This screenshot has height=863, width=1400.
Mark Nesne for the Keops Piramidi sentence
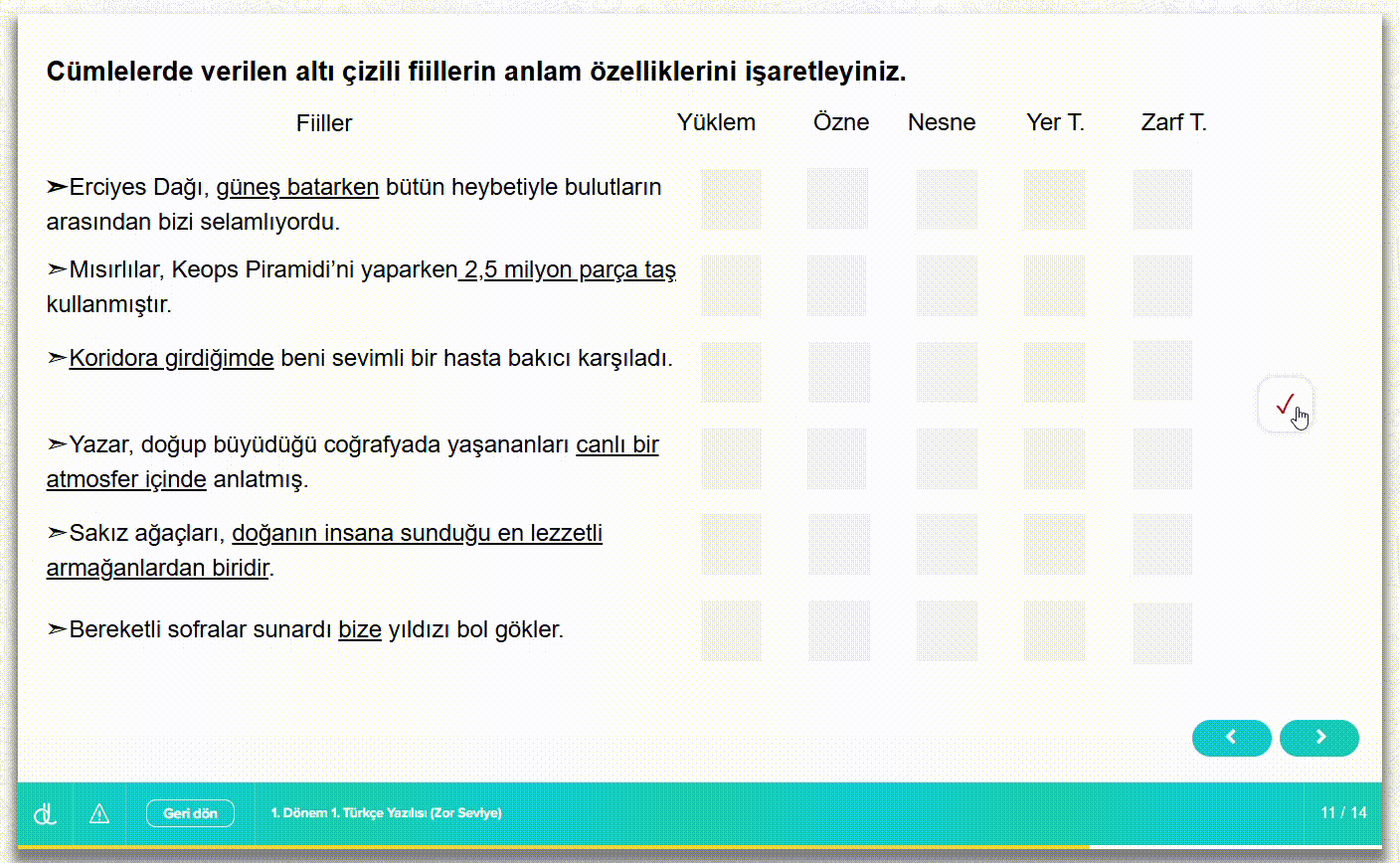pyautogui.click(x=947, y=286)
